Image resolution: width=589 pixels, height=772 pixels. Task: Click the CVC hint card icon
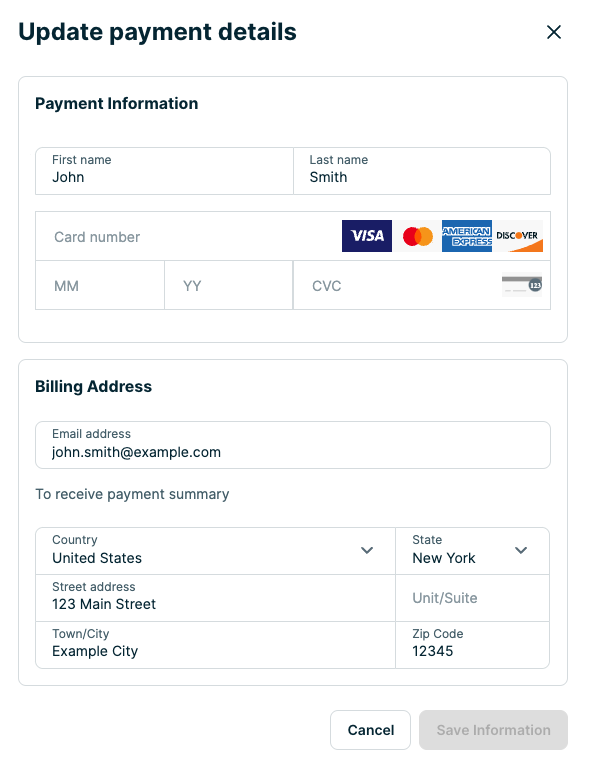tap(522, 285)
